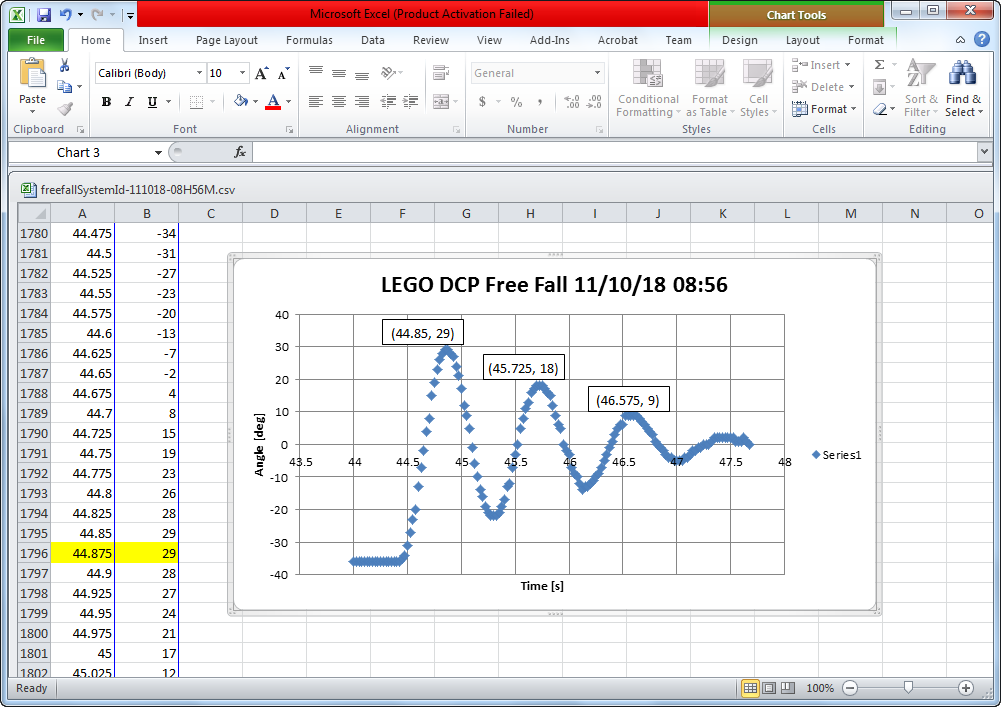Click the 100% zoom level button
Viewport: 1001px width, 707px height.
pyautogui.click(x=820, y=688)
